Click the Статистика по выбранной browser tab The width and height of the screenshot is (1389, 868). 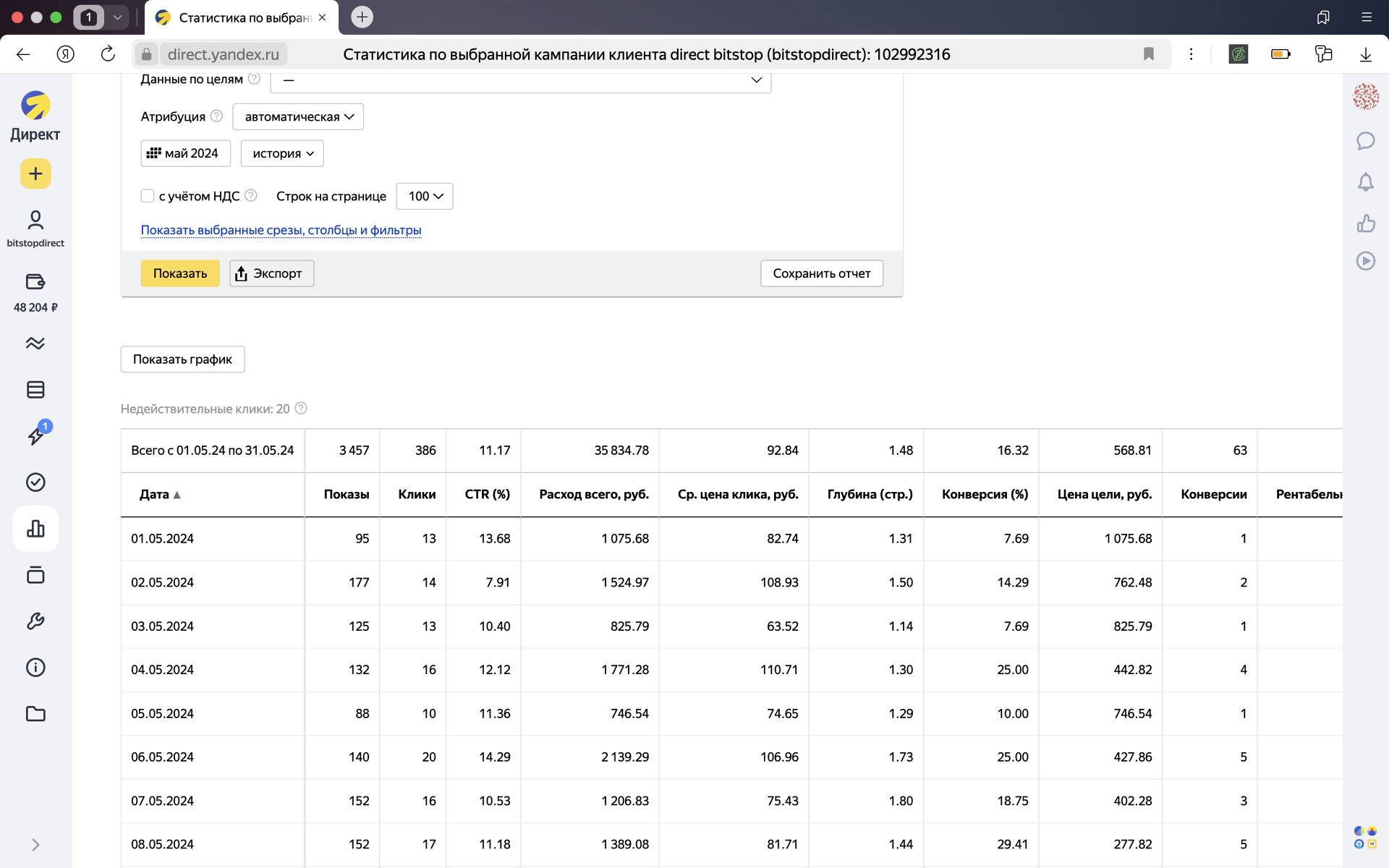point(242,17)
